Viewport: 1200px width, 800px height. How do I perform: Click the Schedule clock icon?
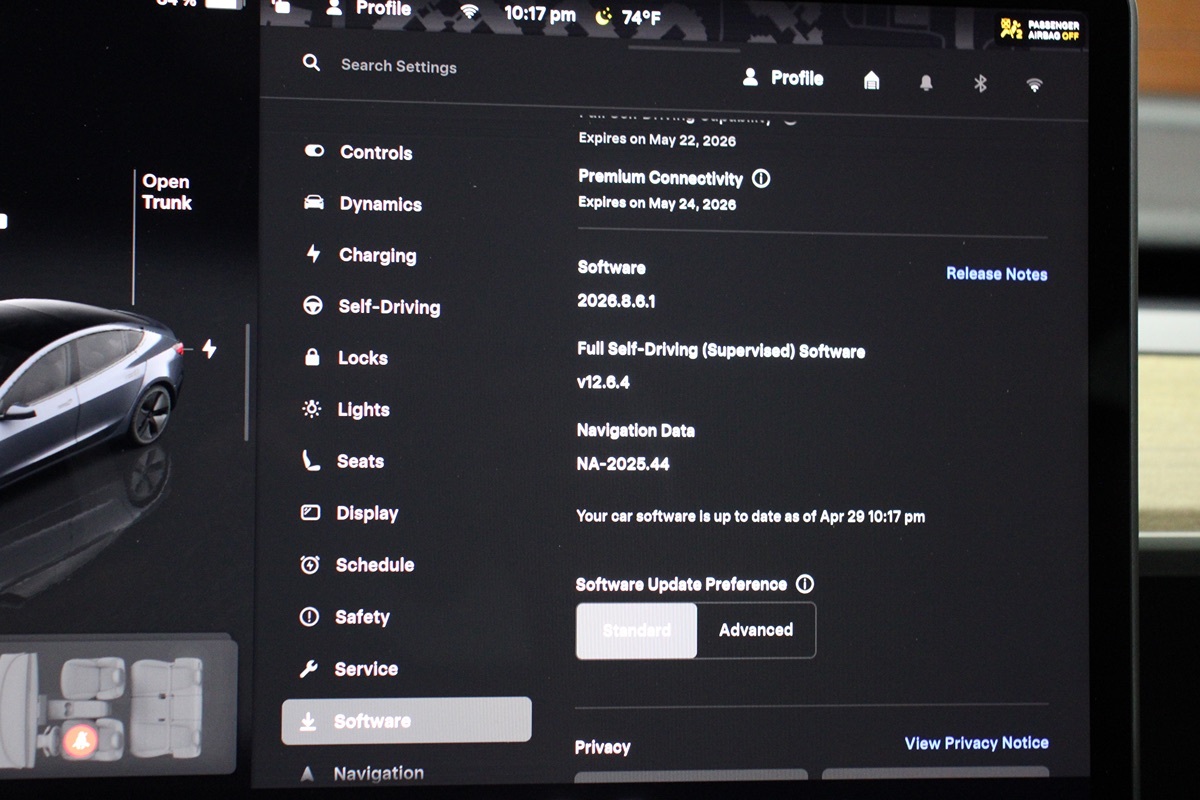[309, 565]
